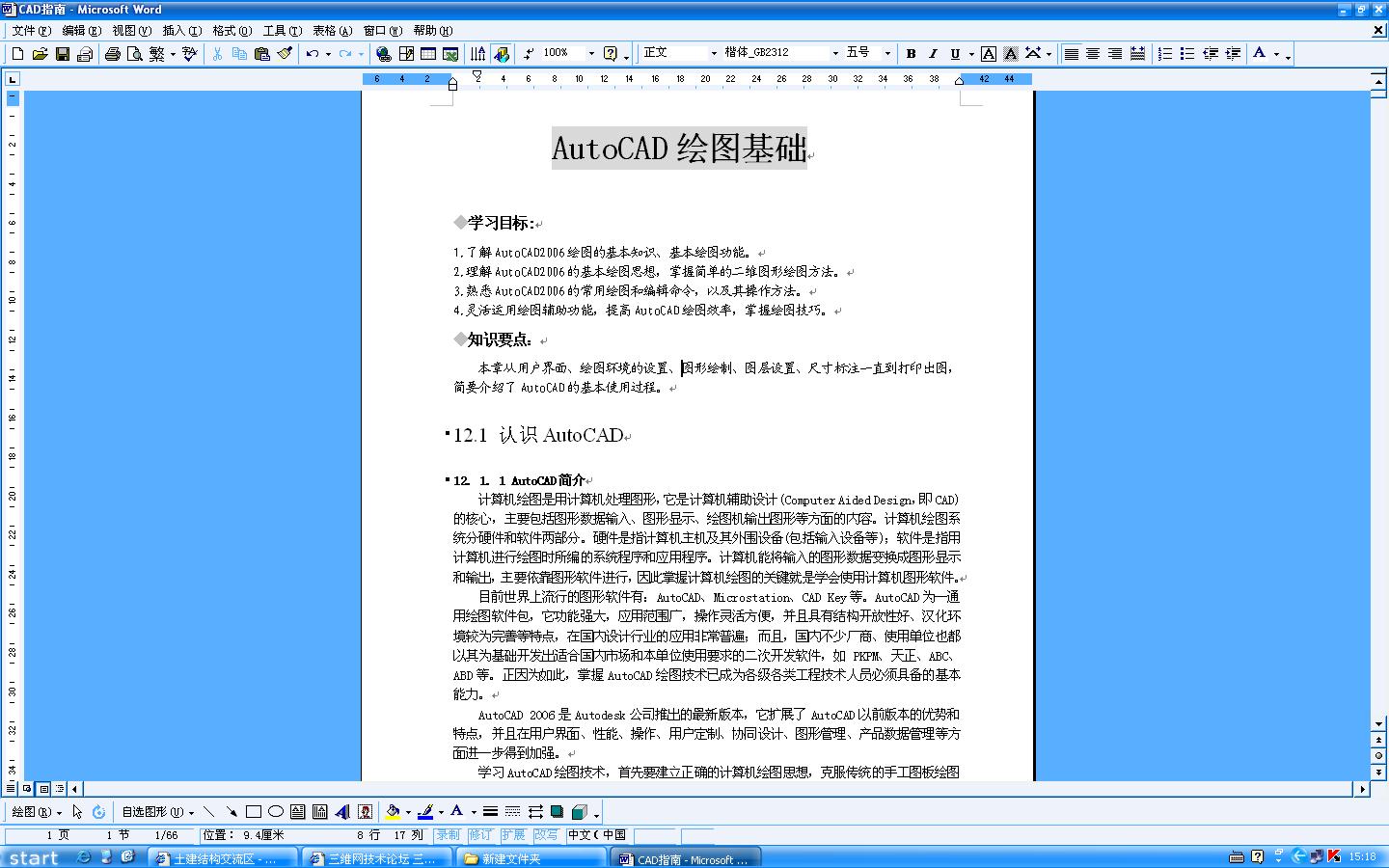Open the zoom percentage dropdown
This screenshot has width=1389, height=868.
coord(591,54)
